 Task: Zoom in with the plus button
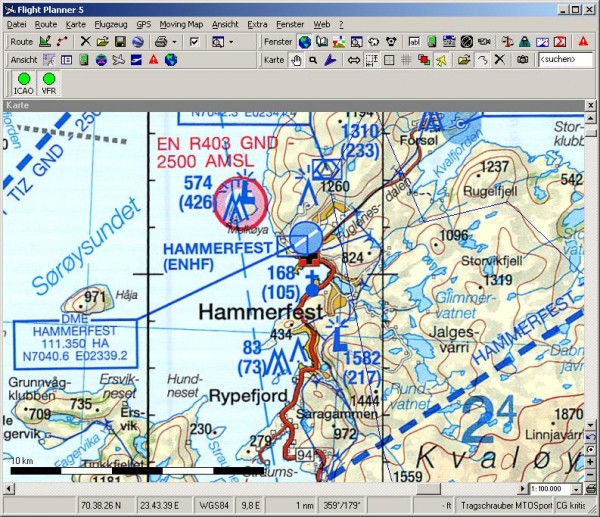coord(590,462)
